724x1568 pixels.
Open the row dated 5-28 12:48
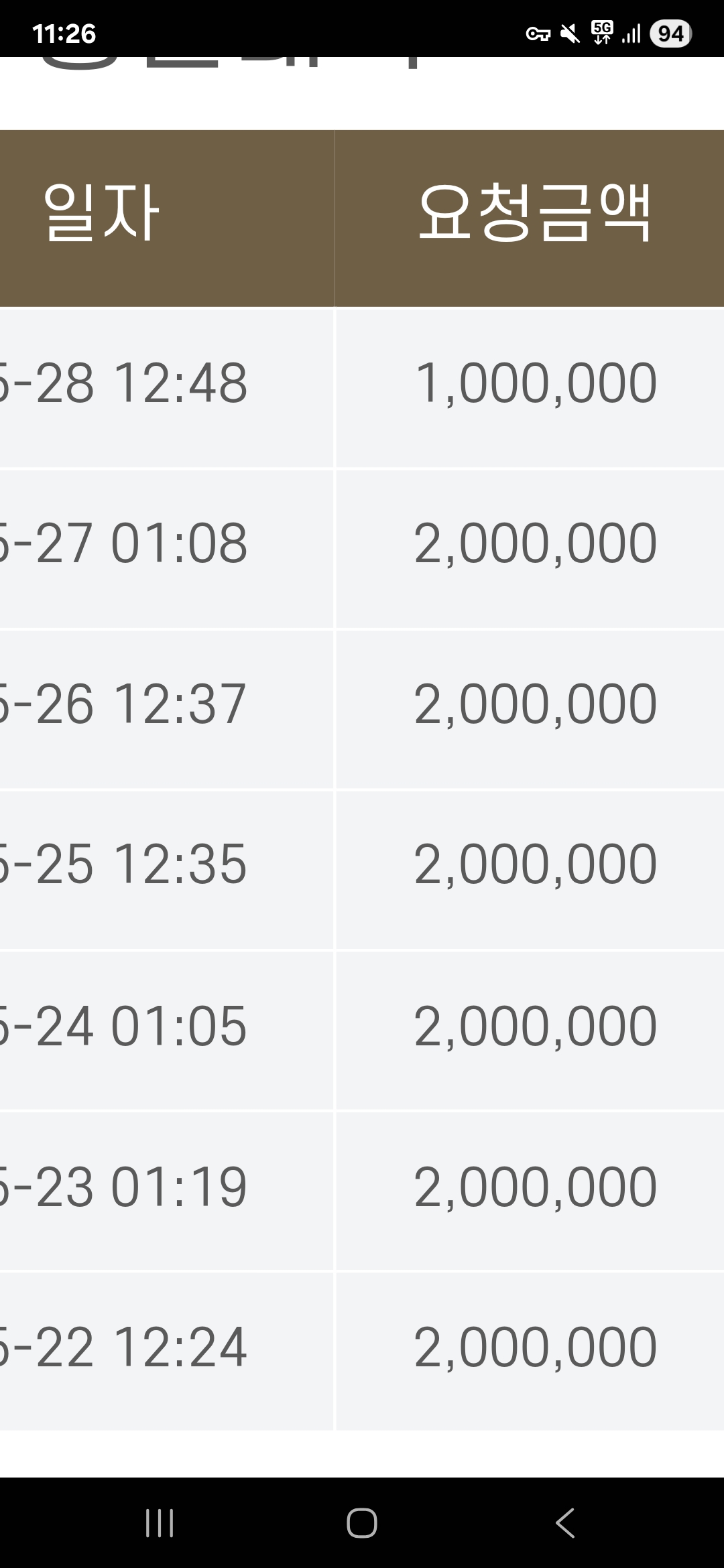point(362,388)
